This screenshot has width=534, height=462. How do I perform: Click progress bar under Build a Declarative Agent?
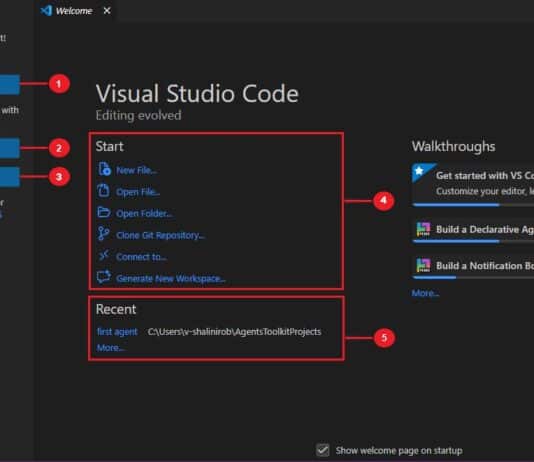pos(473,241)
